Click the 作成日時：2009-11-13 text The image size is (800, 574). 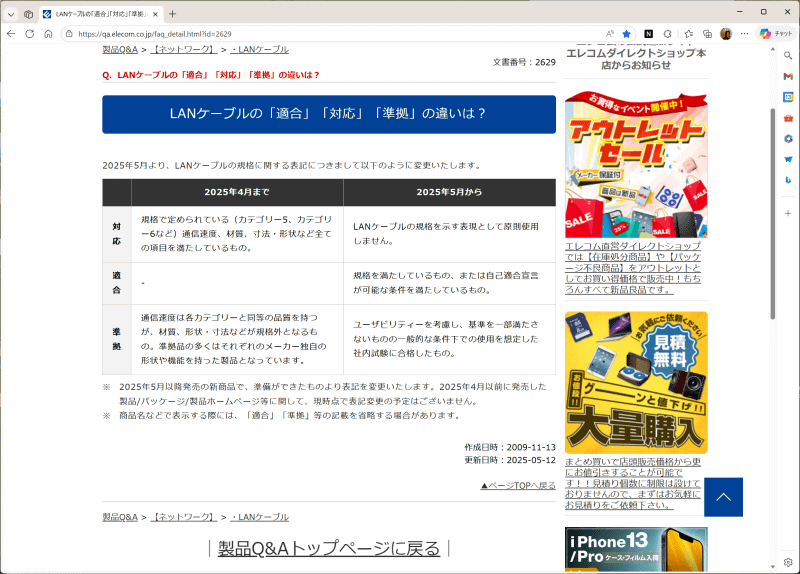pyautogui.click(x=510, y=447)
